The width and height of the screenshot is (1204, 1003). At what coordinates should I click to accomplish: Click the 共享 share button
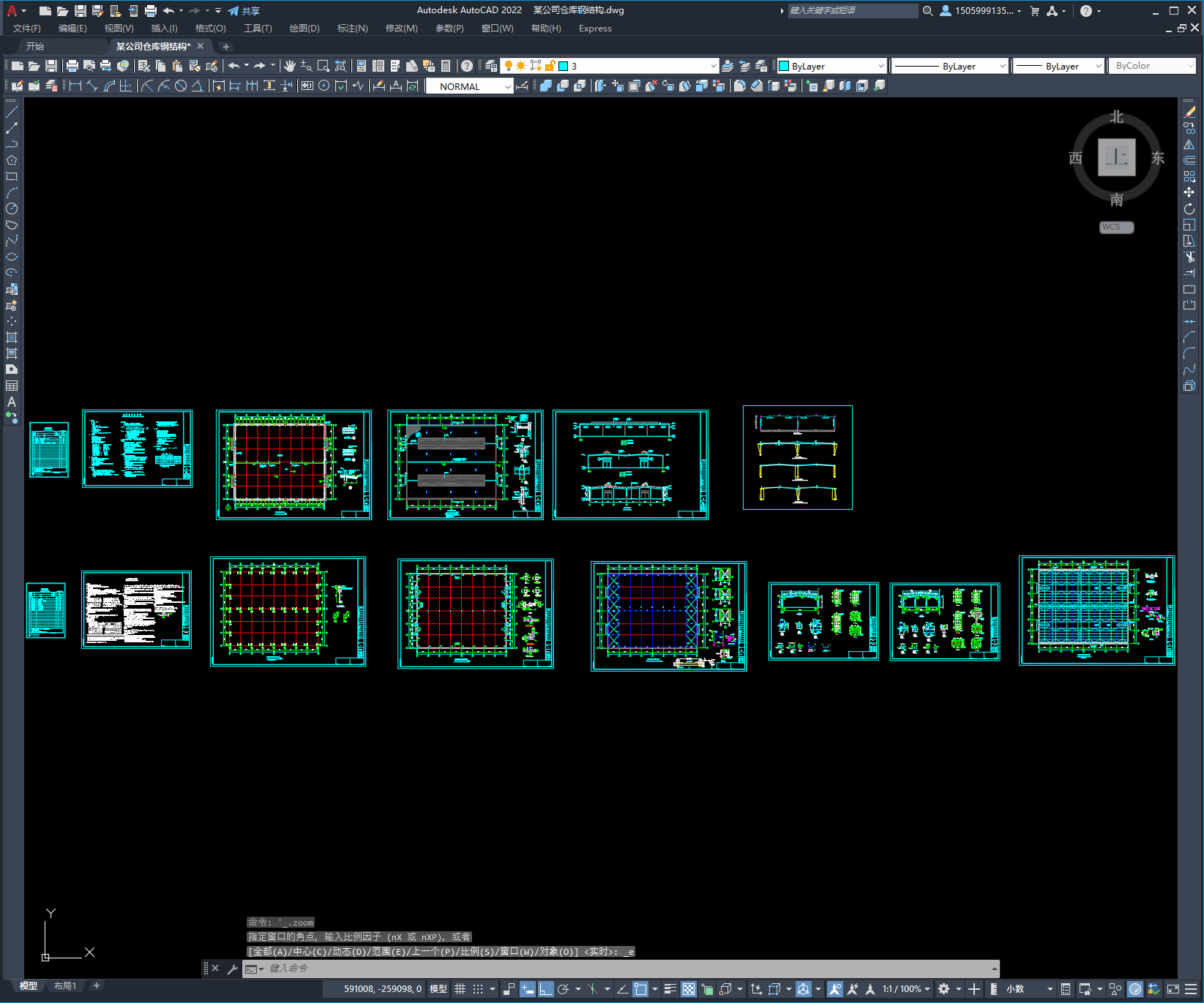point(244,11)
